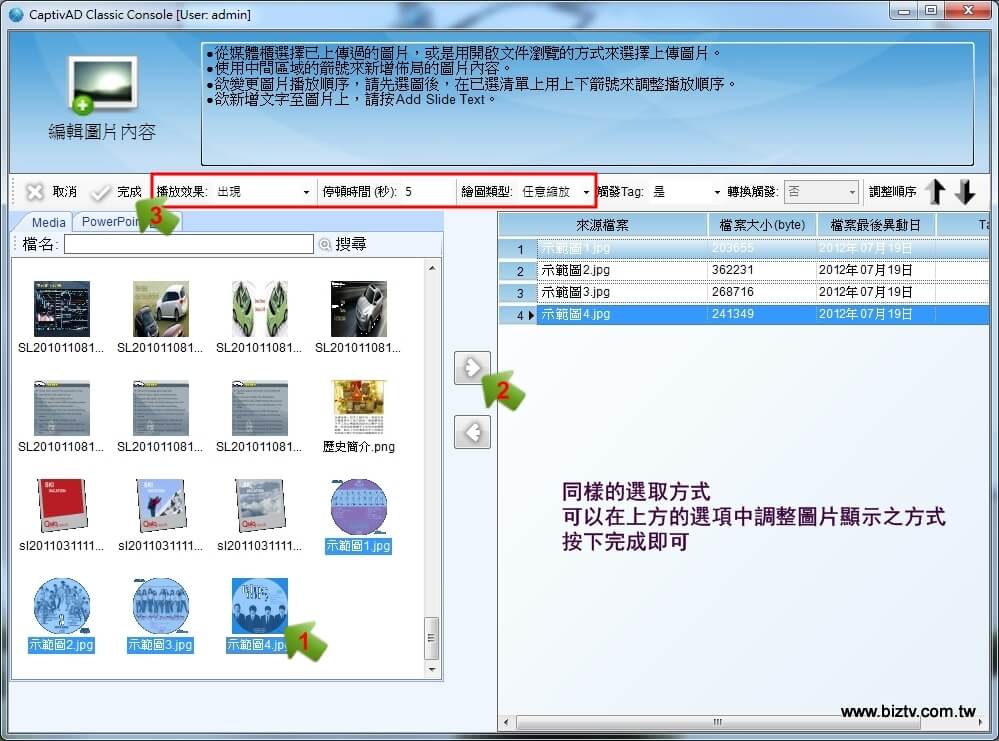Open the 轉換觸發 combo box
The height and width of the screenshot is (741, 999).
821,192
